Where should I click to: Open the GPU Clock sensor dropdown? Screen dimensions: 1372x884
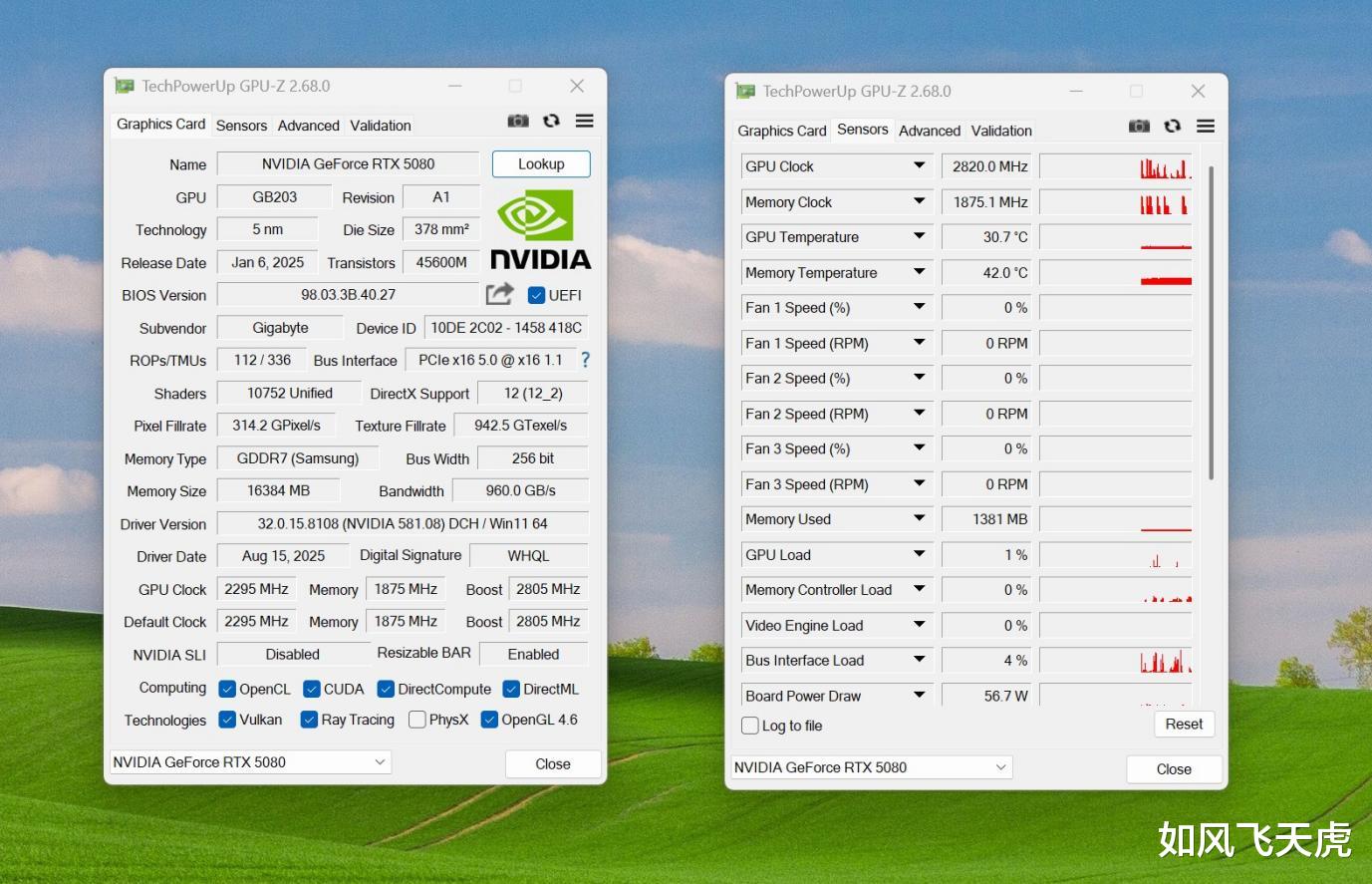pyautogui.click(x=920, y=166)
